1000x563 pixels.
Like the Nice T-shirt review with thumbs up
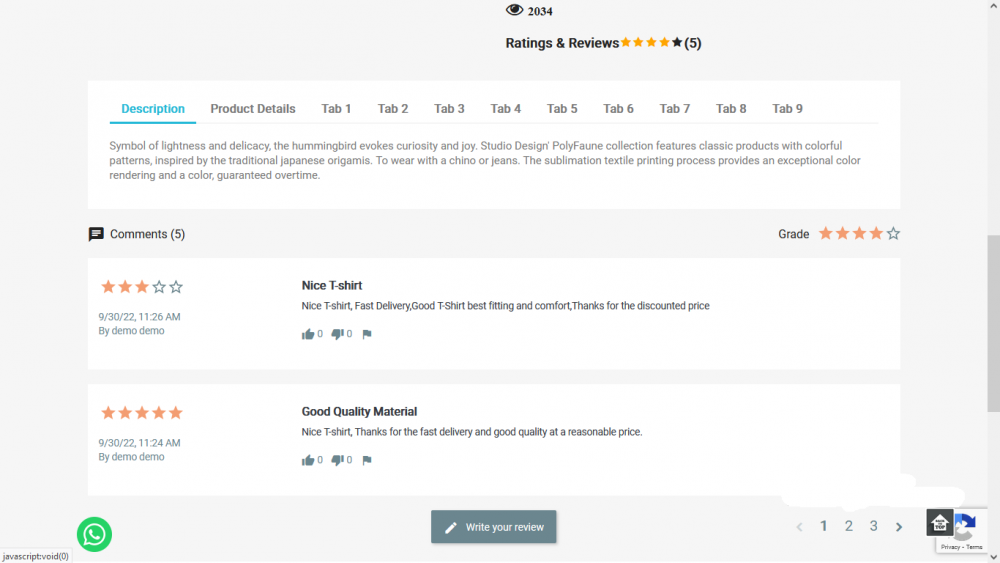[308, 334]
